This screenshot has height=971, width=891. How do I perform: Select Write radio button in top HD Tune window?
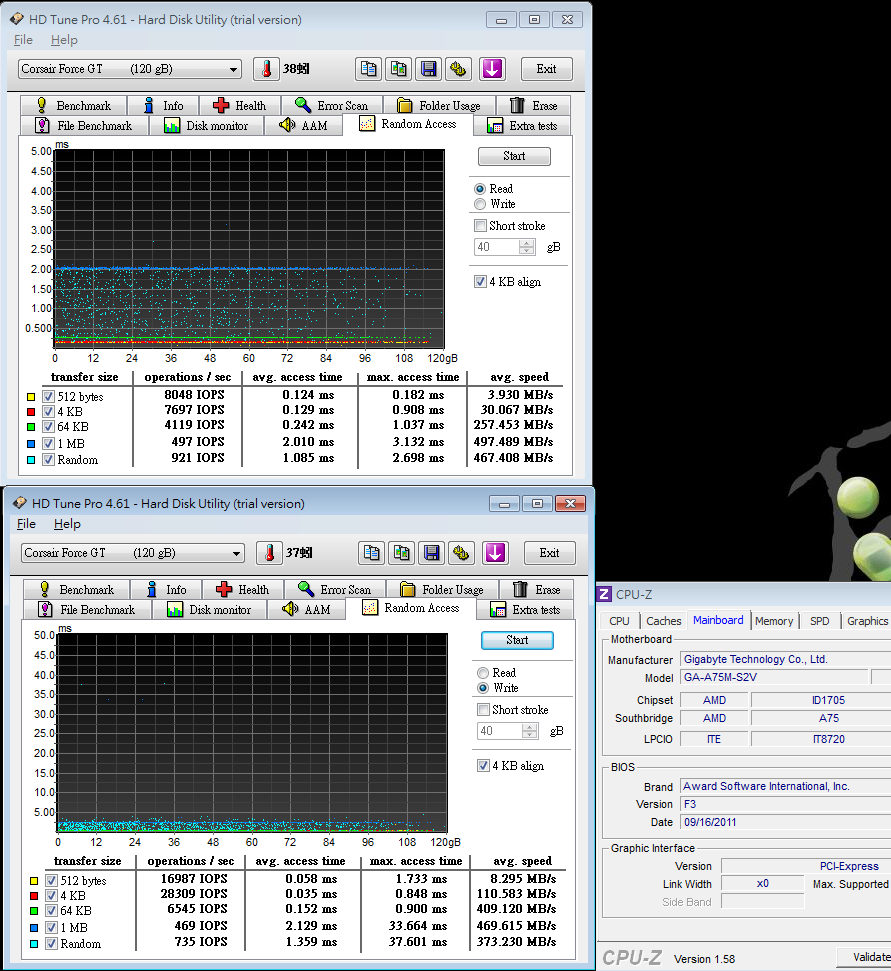pos(480,204)
